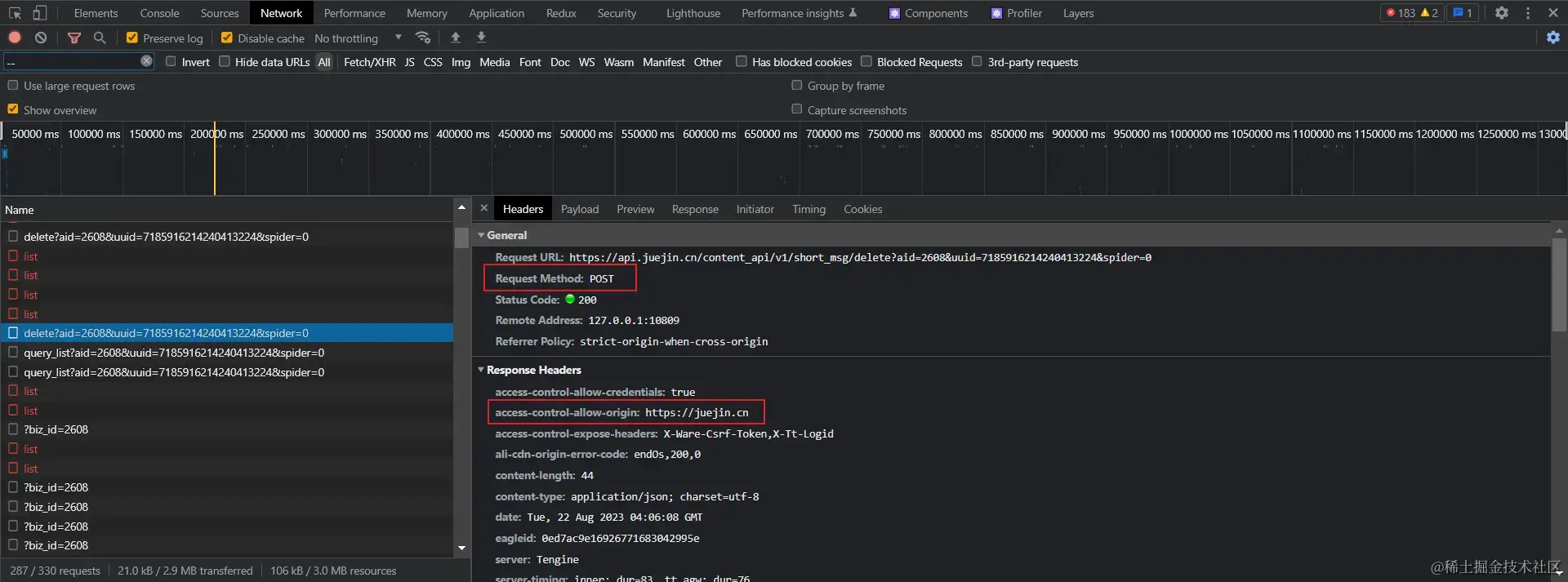Open the Cookies tab
Image resolution: width=1568 pixels, height=582 pixels.
[x=862, y=209]
